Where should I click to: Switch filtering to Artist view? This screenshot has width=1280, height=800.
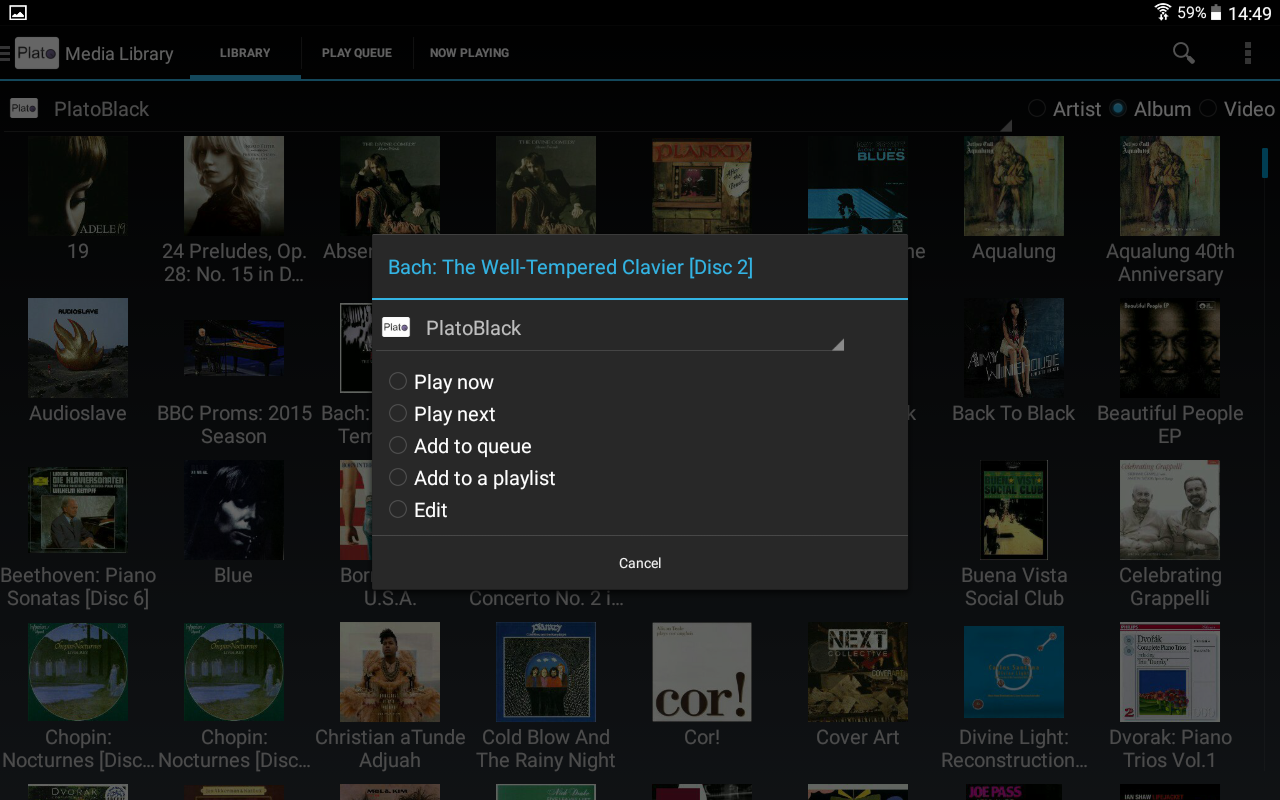[x=1036, y=109]
